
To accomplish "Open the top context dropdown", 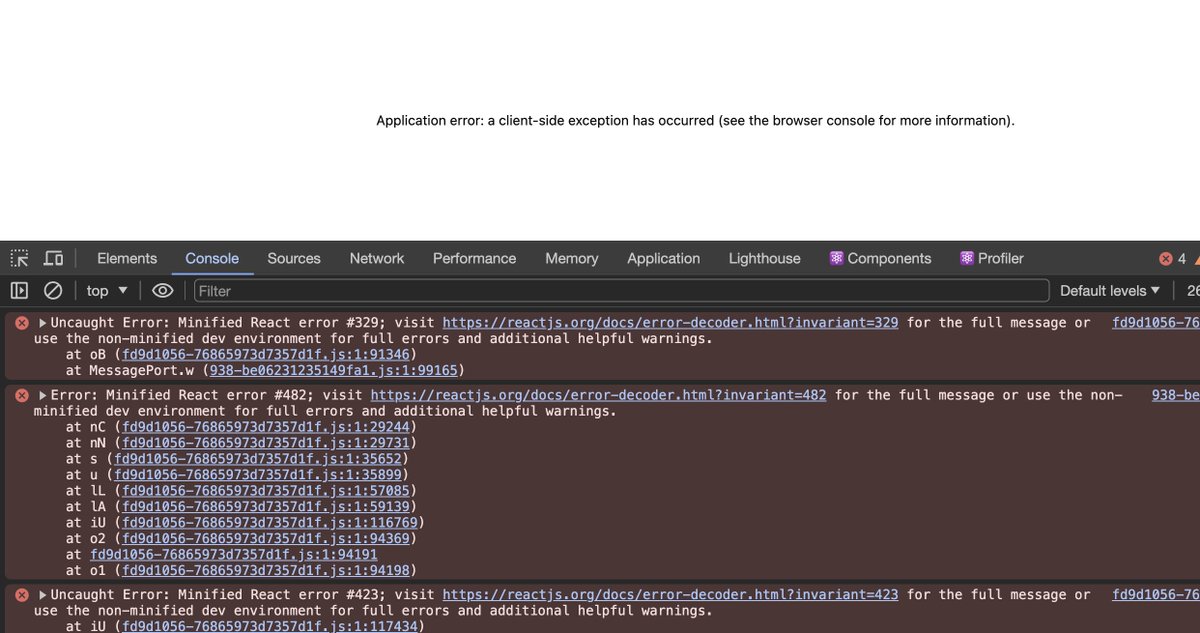I will [107, 291].
